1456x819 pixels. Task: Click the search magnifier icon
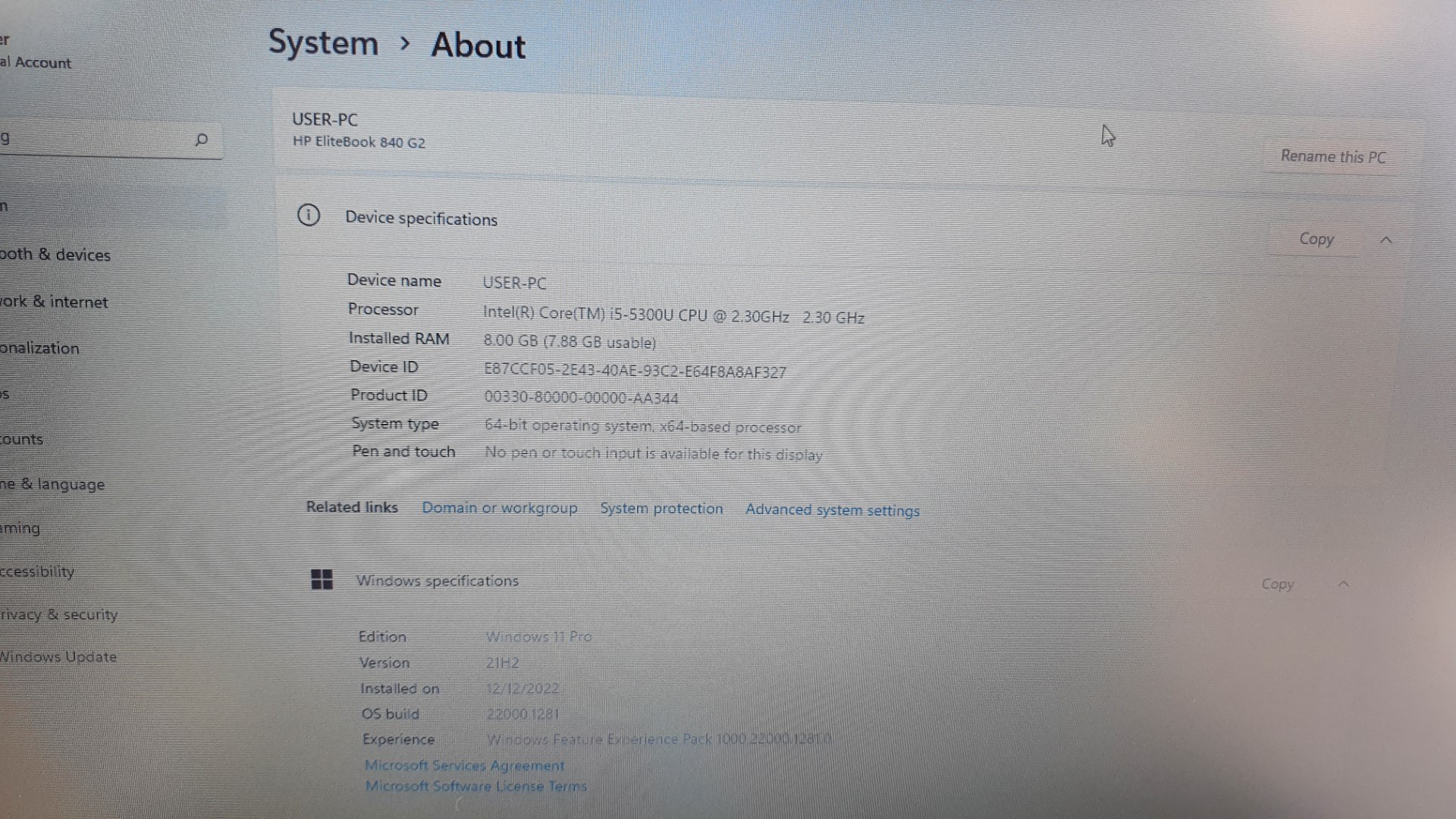coord(201,140)
